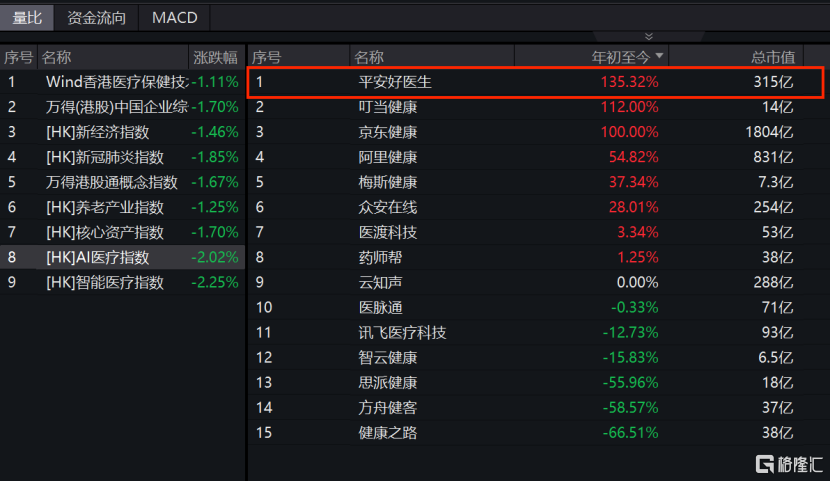Image resolution: width=830 pixels, height=481 pixels.
Task: Click the 健康之路 row at bottom
Action: (388, 432)
